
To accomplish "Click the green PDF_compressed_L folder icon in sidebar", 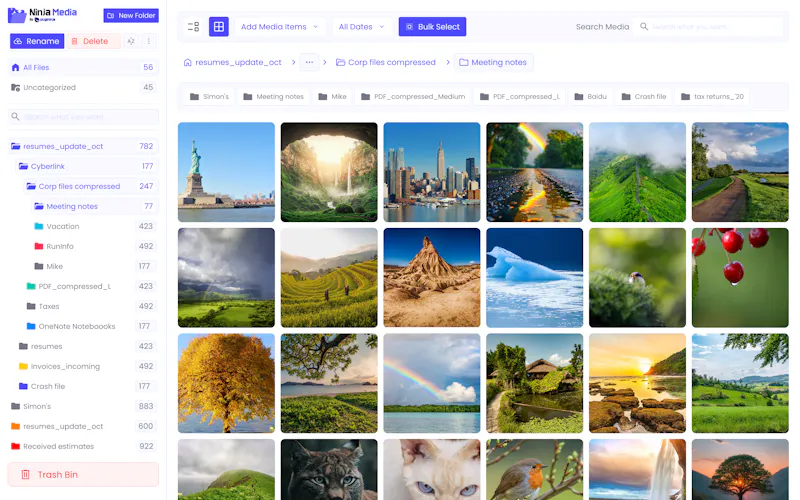I will click(x=31, y=286).
